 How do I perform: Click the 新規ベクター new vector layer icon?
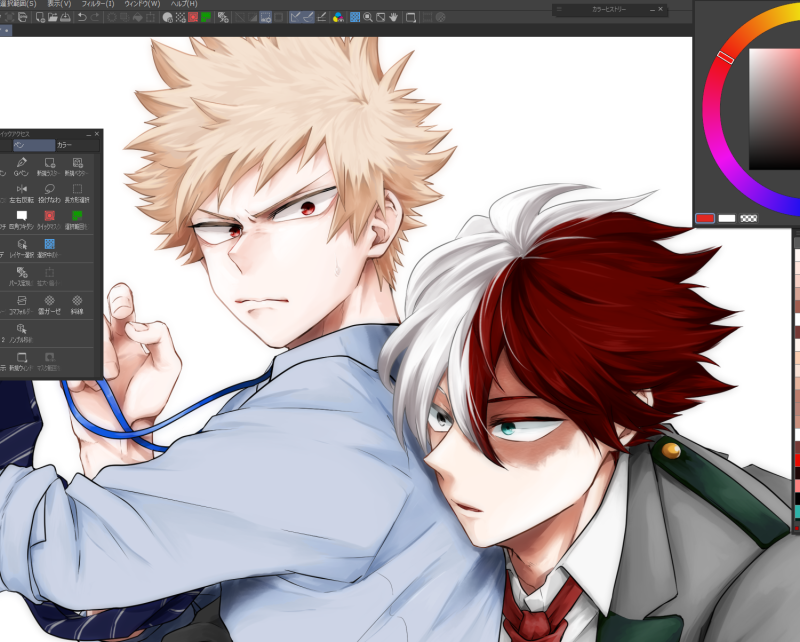[x=77, y=167]
